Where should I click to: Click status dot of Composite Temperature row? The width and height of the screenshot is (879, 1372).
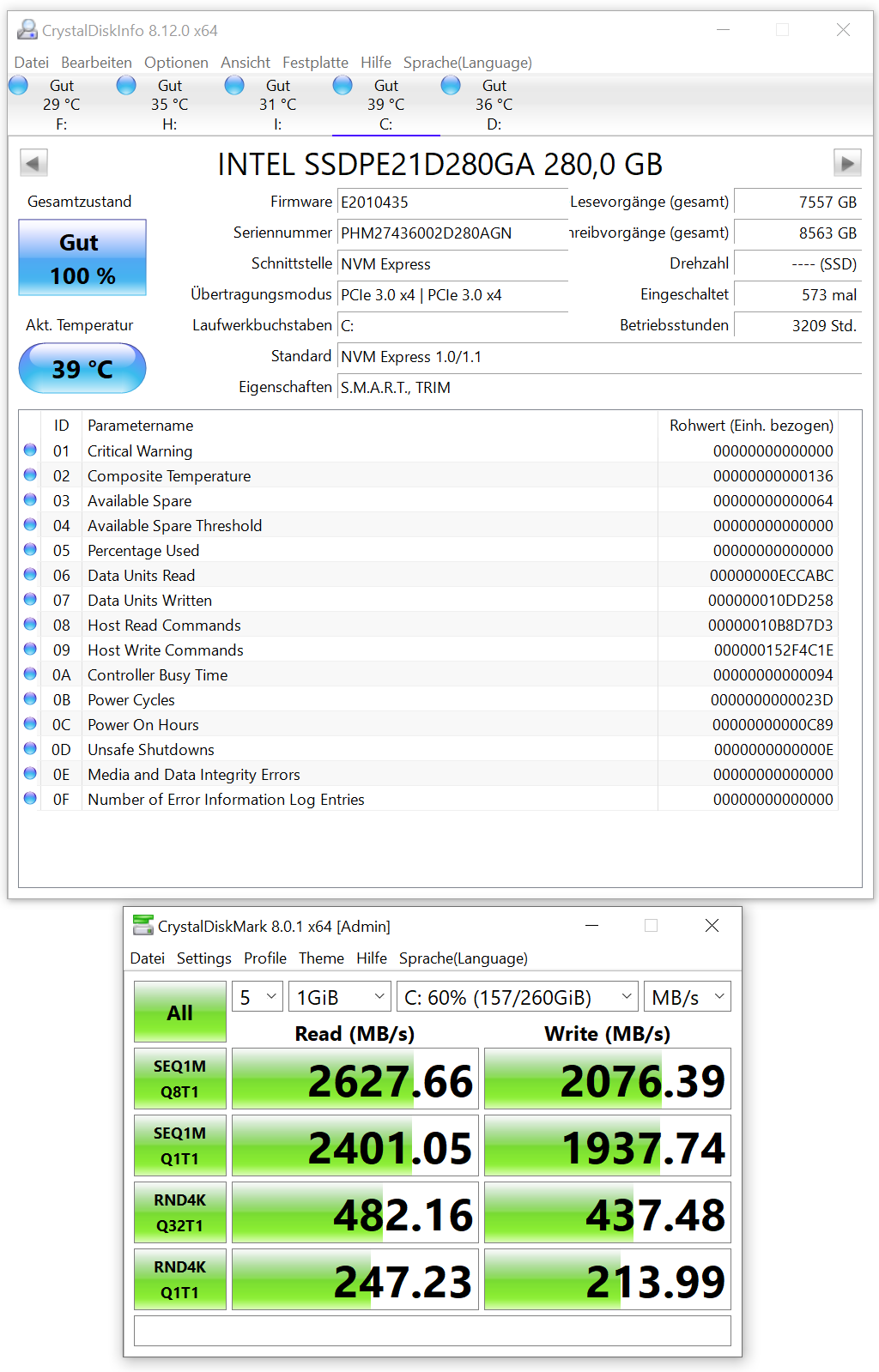[30, 474]
